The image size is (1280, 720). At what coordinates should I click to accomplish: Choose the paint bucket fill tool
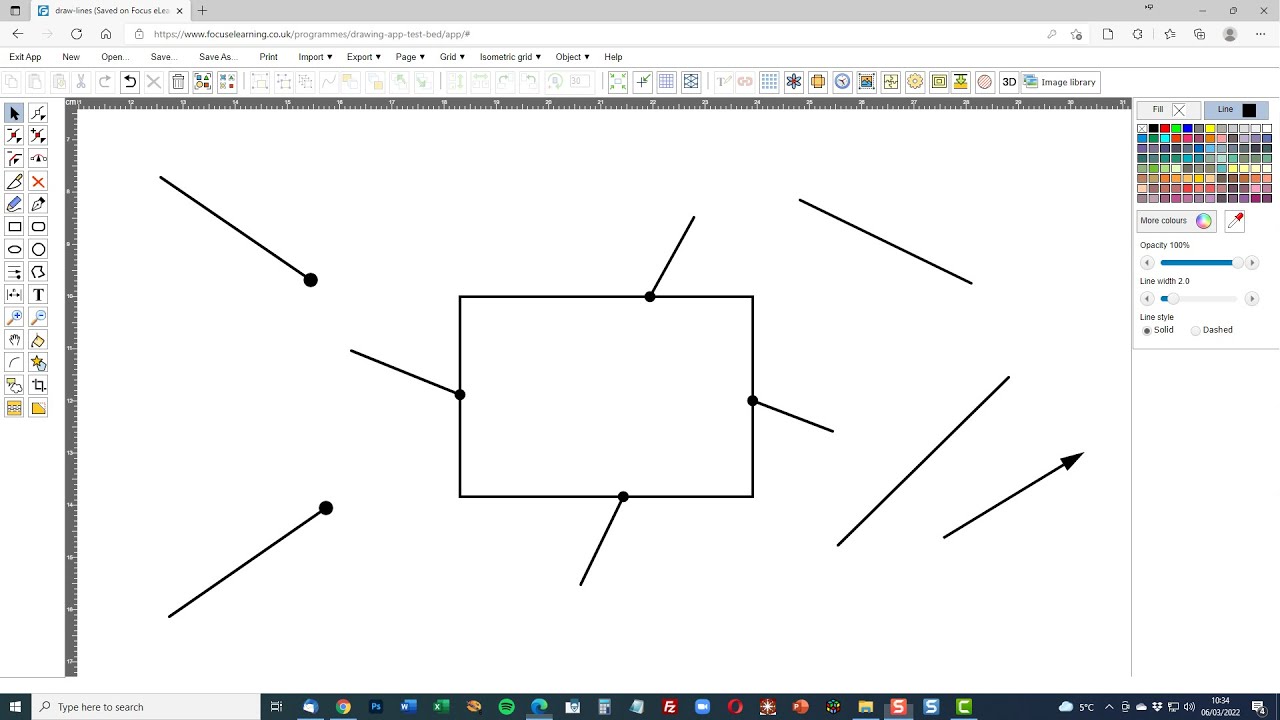tap(38, 340)
